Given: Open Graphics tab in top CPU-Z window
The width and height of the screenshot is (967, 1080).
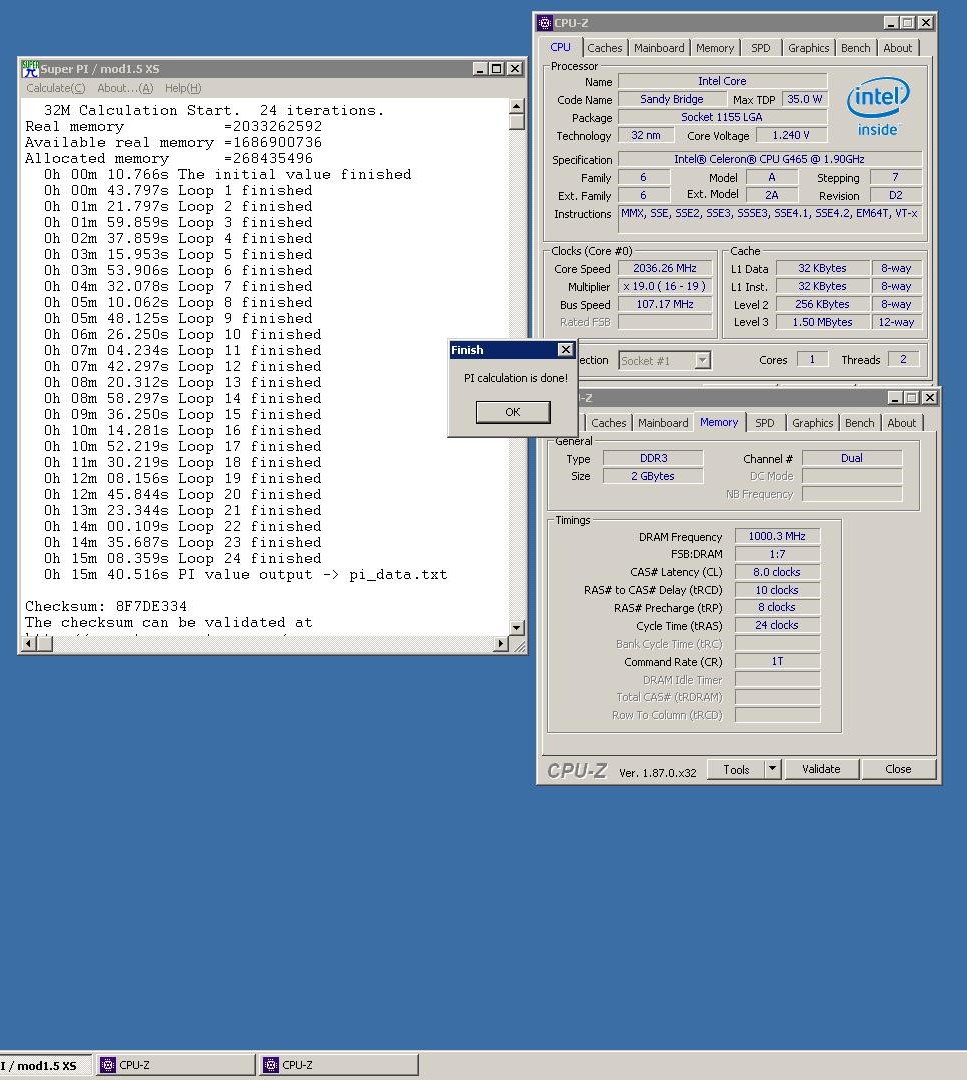Looking at the screenshot, I should [x=809, y=48].
